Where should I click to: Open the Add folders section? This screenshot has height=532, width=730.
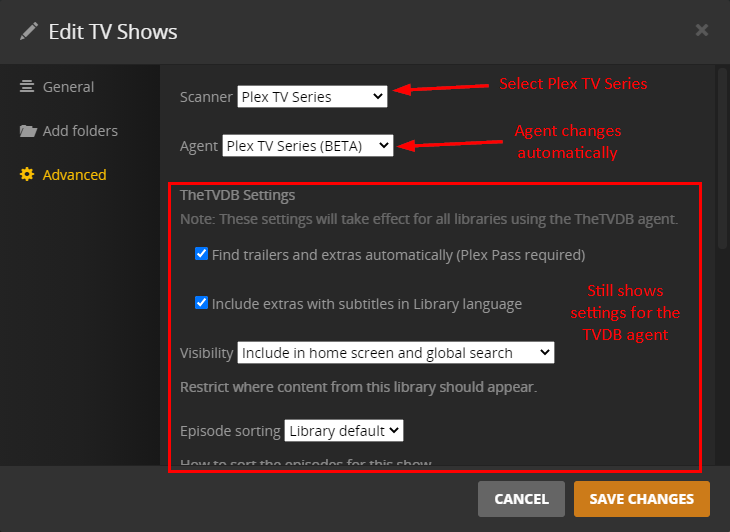click(x=80, y=131)
